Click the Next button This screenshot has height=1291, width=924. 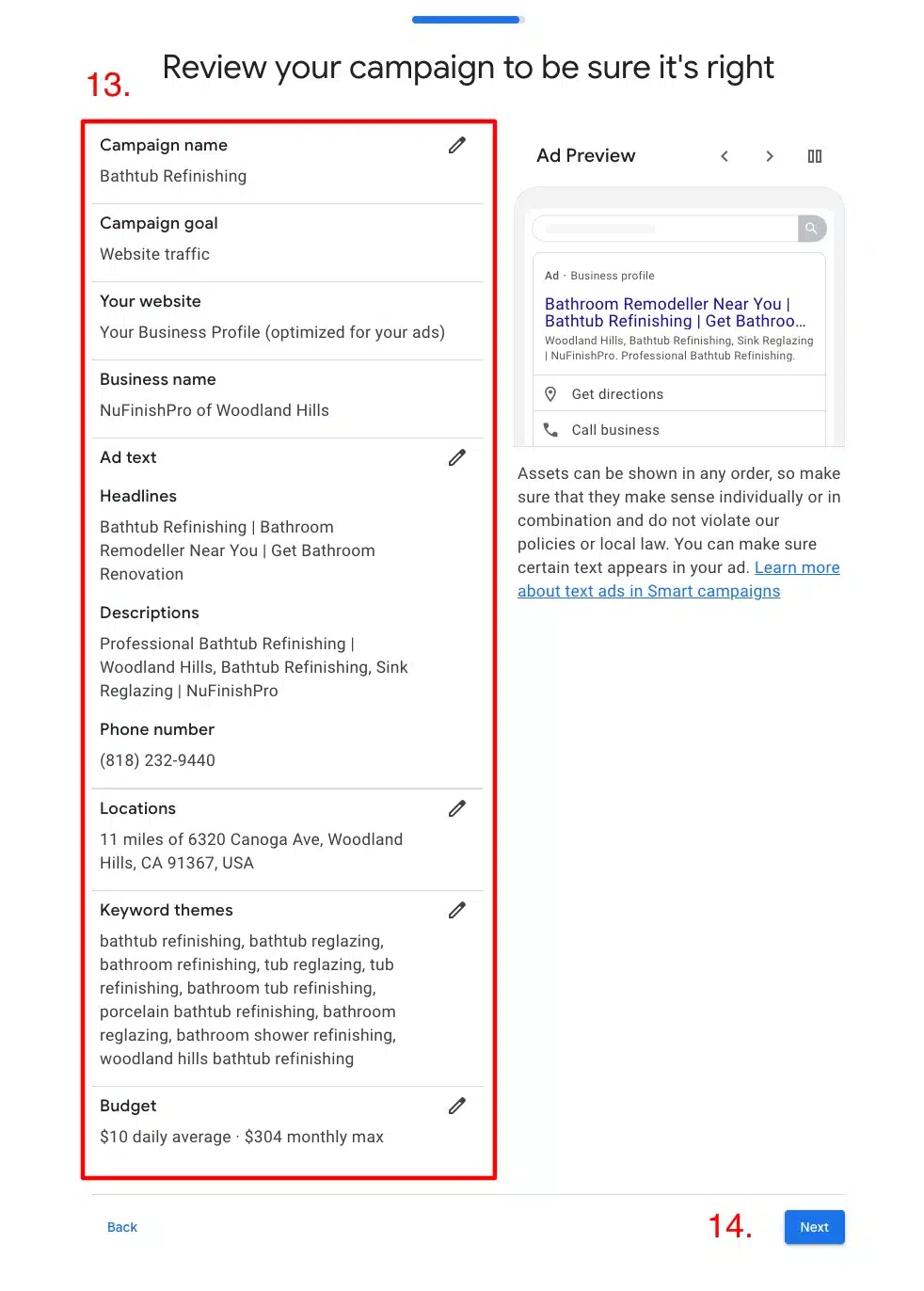814,1227
